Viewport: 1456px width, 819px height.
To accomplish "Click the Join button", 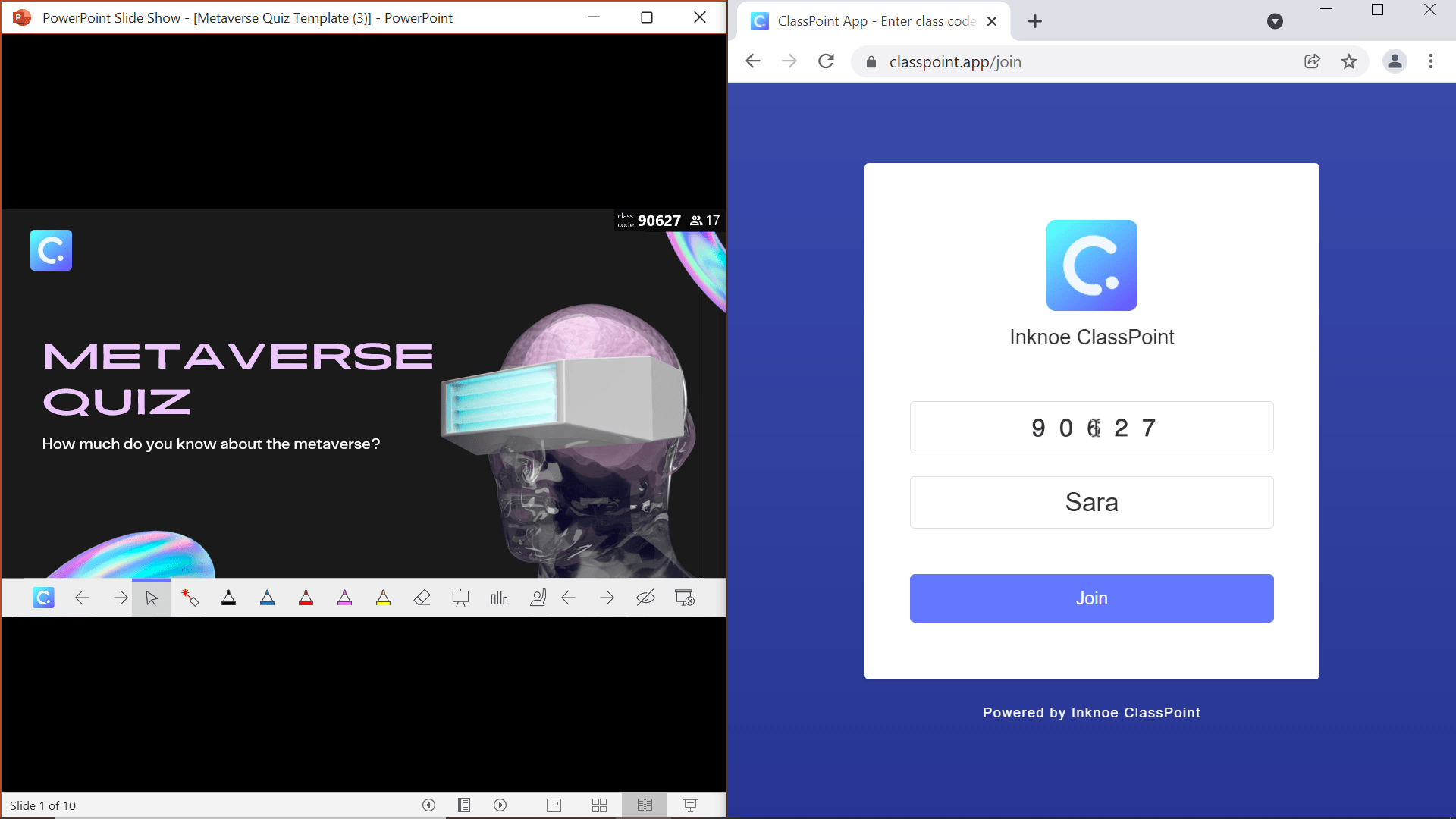I will click(1092, 598).
